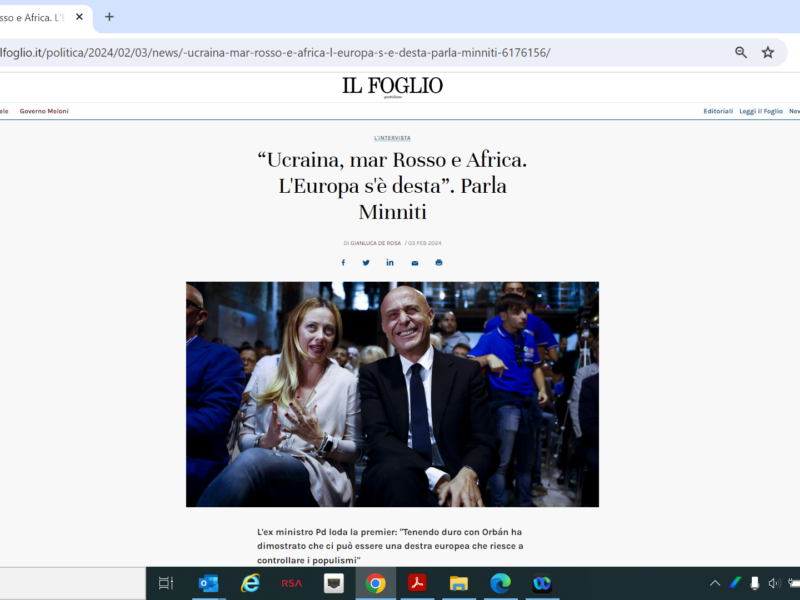Bookmark this page with star icon
Viewport: 800px width, 600px height.
coord(768,52)
